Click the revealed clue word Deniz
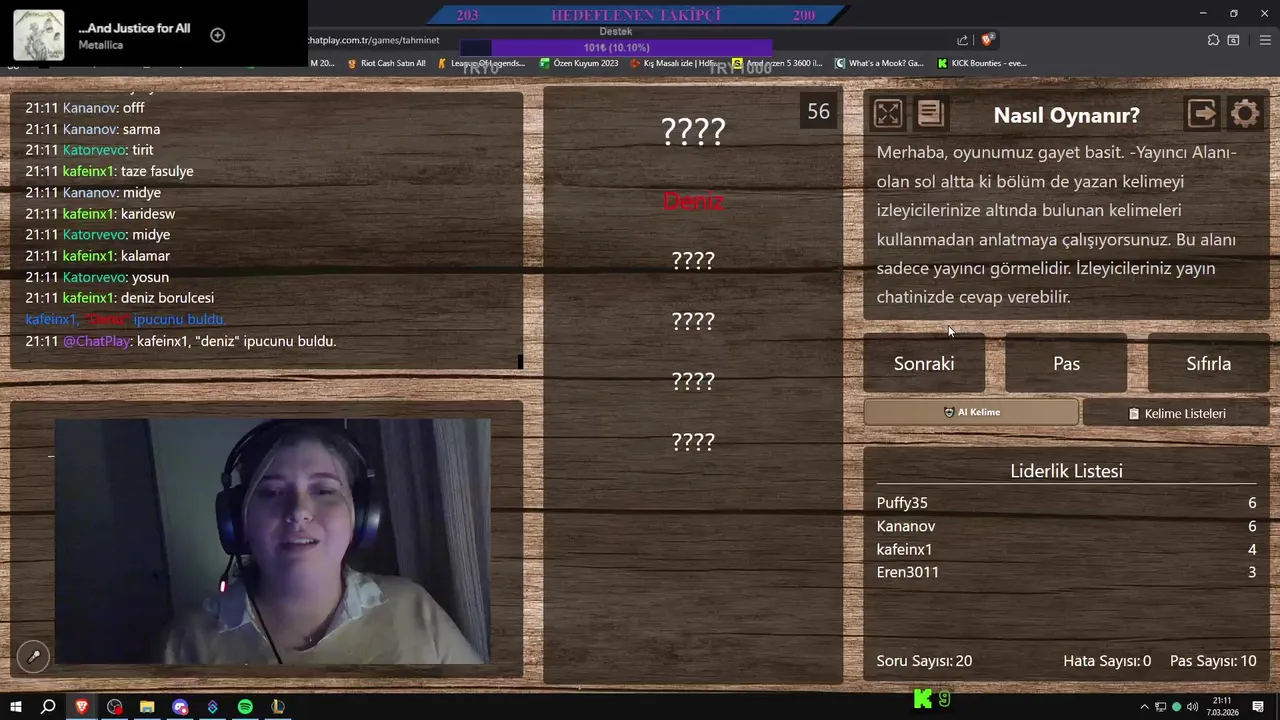This screenshot has width=1280, height=720. tap(693, 201)
